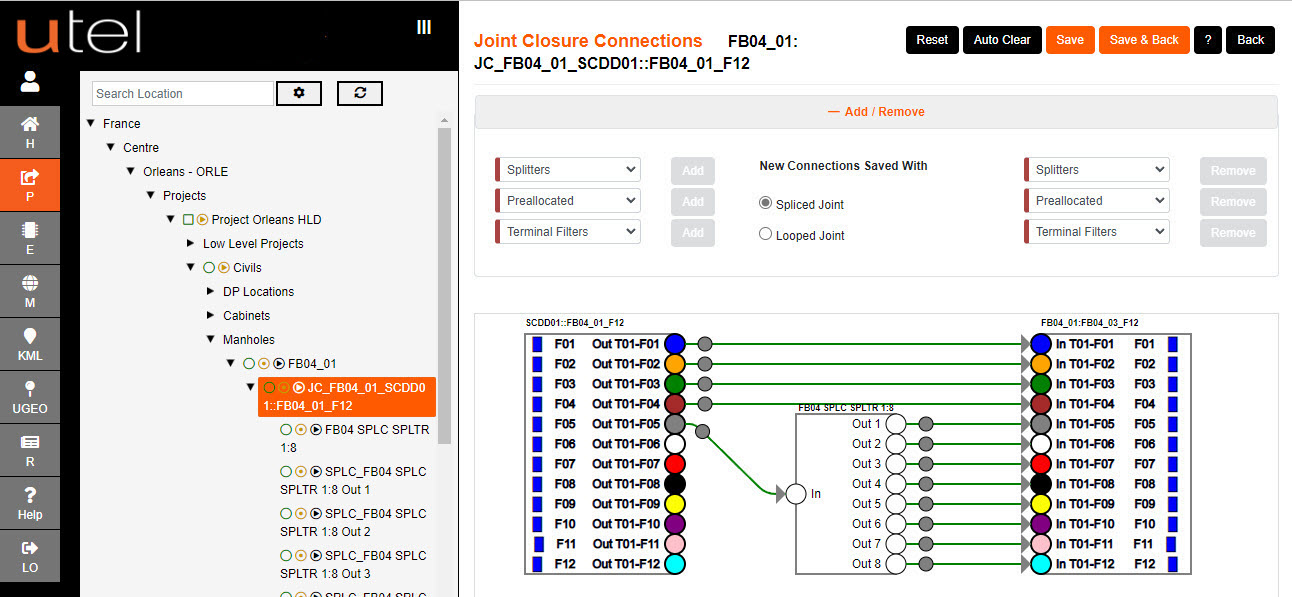Click the grey connector dot on Out T01-F01
Screen dimensions: 1292x597
[705, 344]
